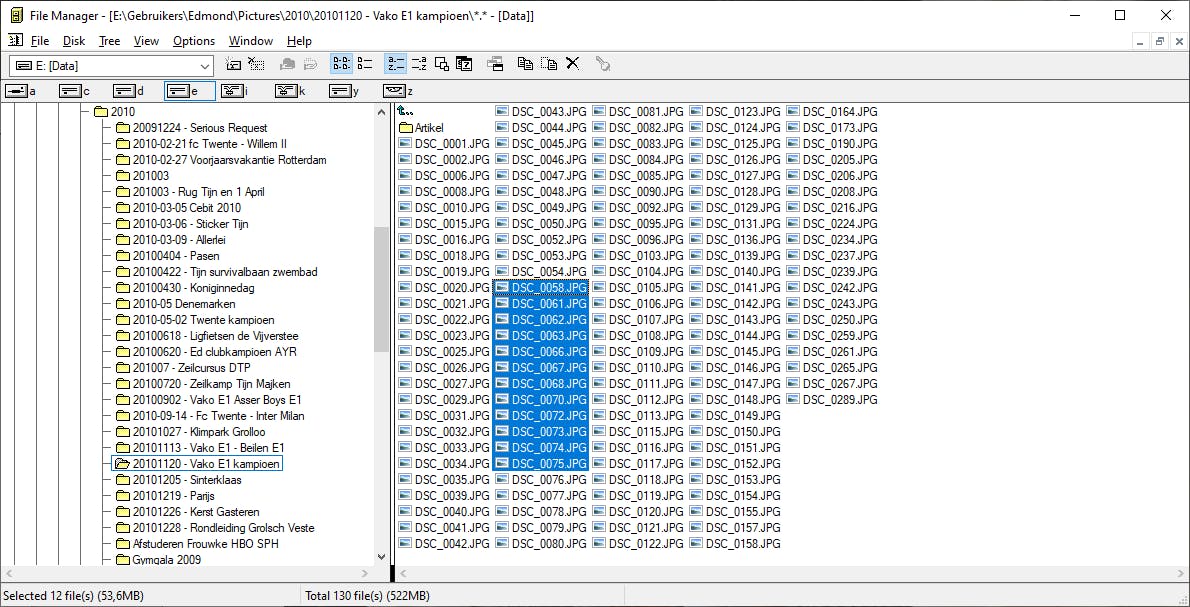Screen dimensions: 1190x607
Task: Open the File menu
Action: click(x=40, y=41)
